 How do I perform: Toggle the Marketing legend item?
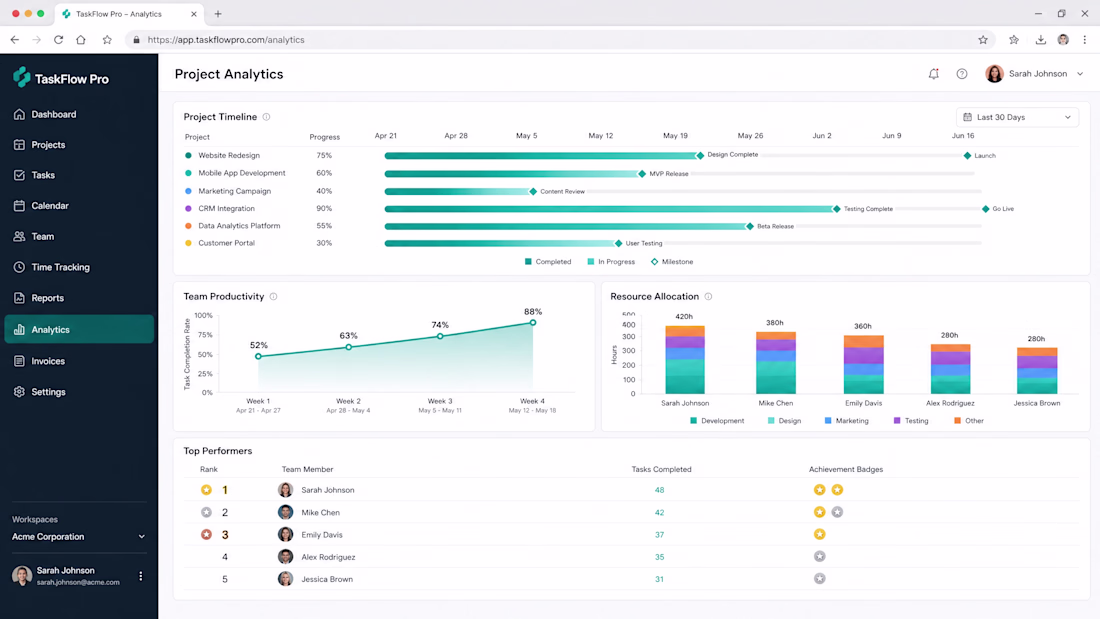[x=846, y=421]
